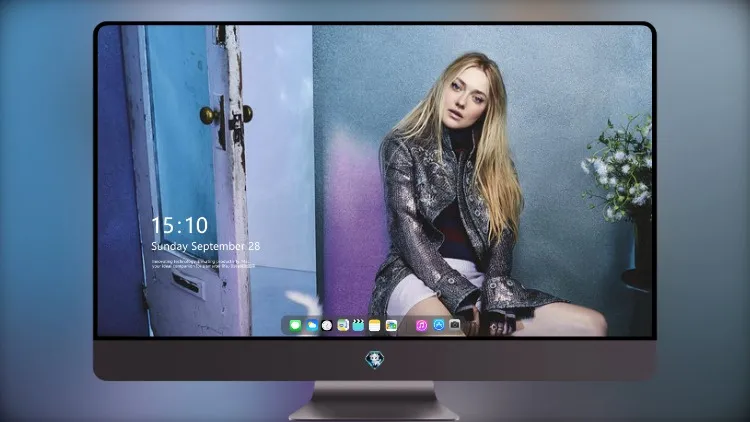Click the logo emblem on monitor chin
Screen dimensions: 750x422
click(x=375, y=360)
